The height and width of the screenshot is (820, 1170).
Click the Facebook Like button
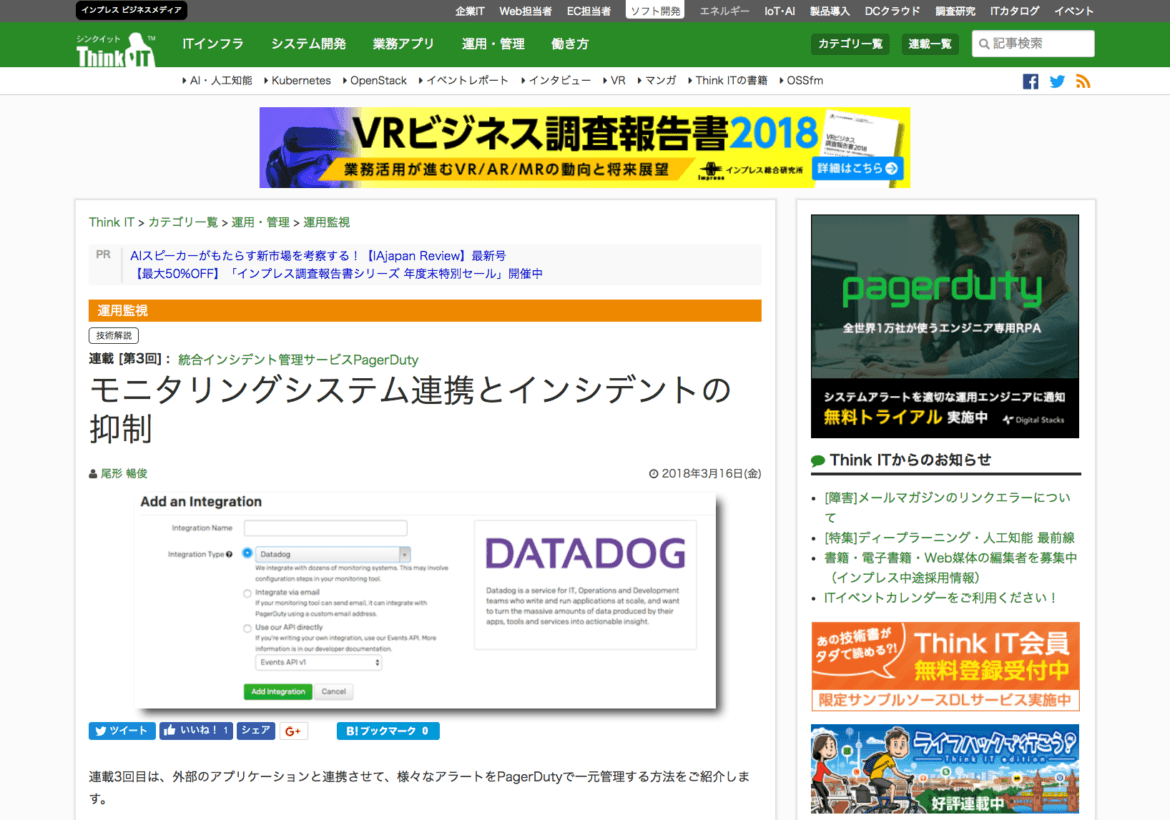195,731
